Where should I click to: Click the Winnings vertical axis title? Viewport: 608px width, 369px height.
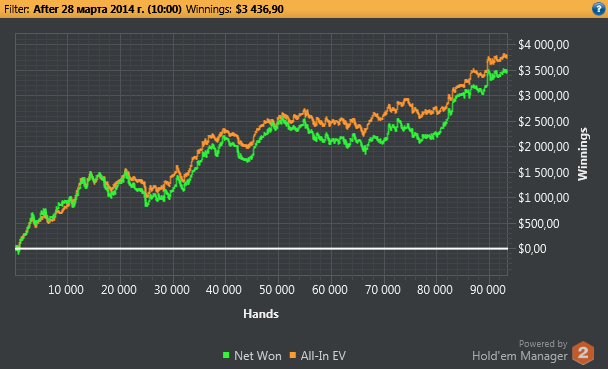(x=583, y=154)
